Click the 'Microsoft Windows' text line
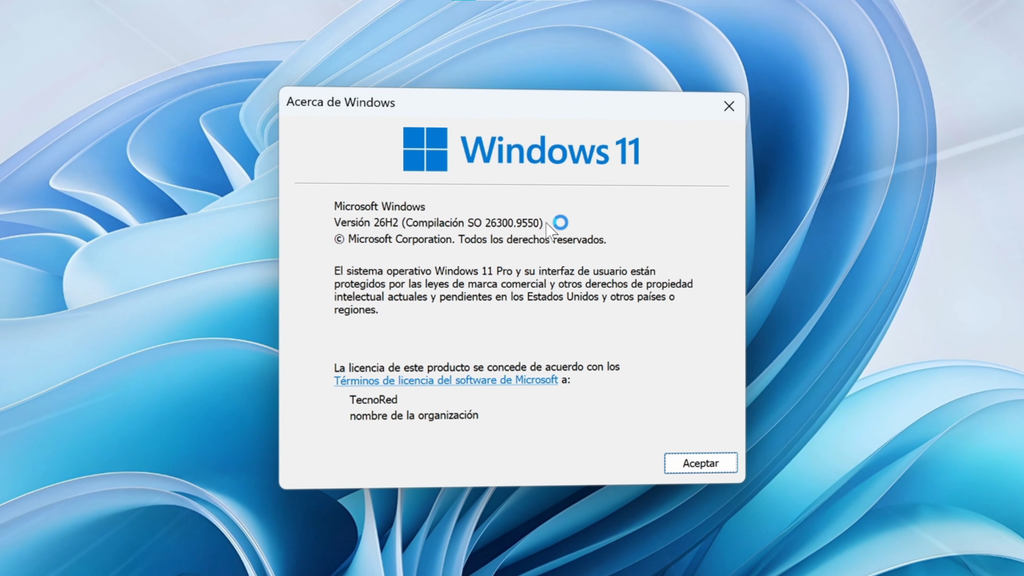This screenshot has height=576, width=1024. click(379, 206)
